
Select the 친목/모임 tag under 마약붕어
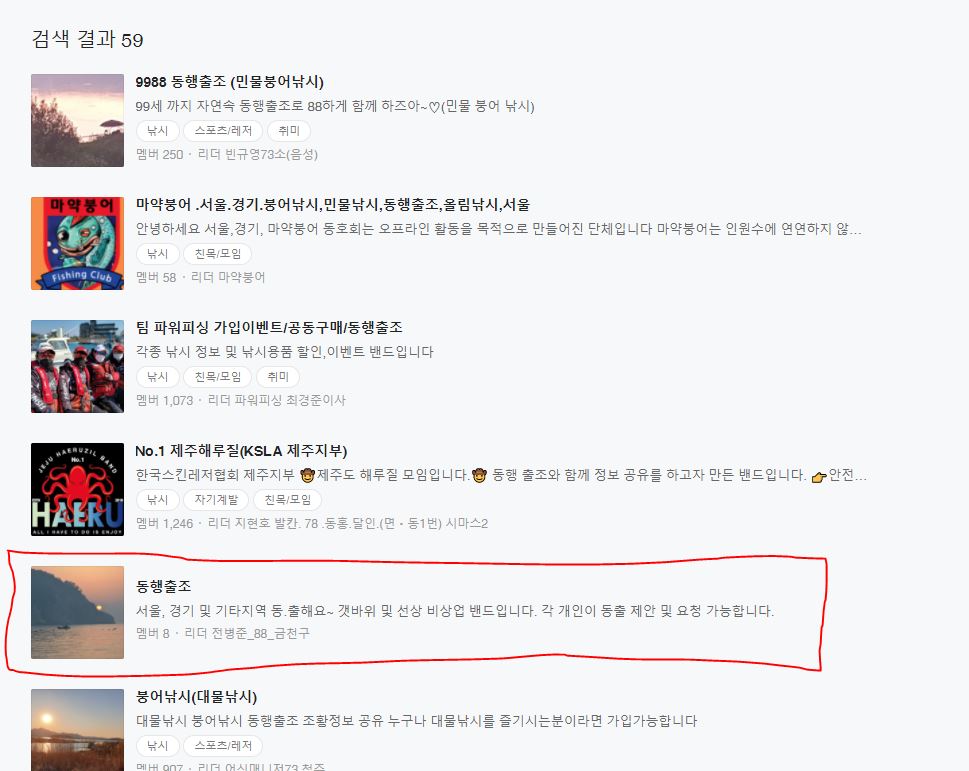tap(218, 253)
